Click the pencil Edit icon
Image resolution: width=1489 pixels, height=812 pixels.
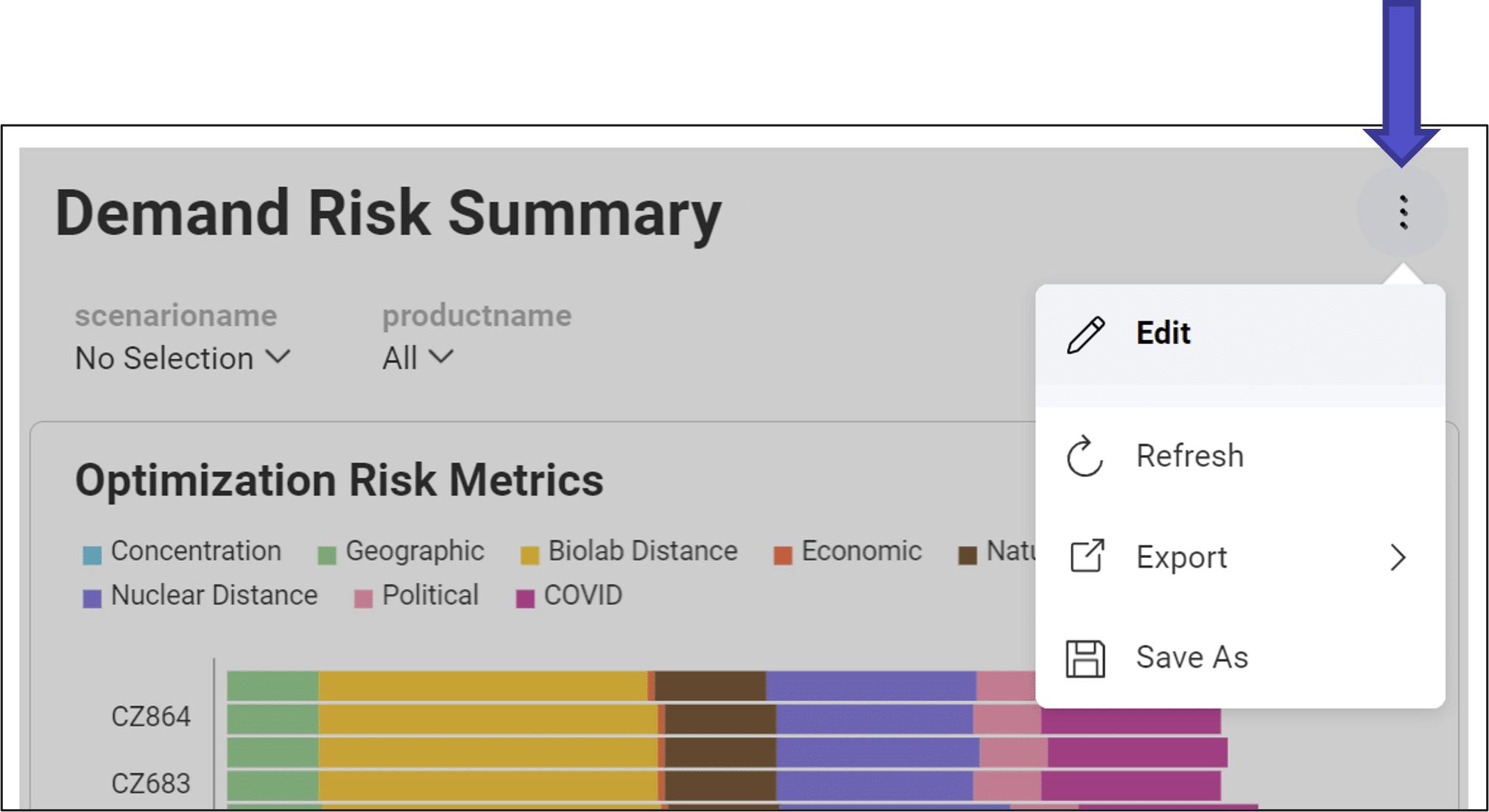pyautogui.click(x=1085, y=335)
